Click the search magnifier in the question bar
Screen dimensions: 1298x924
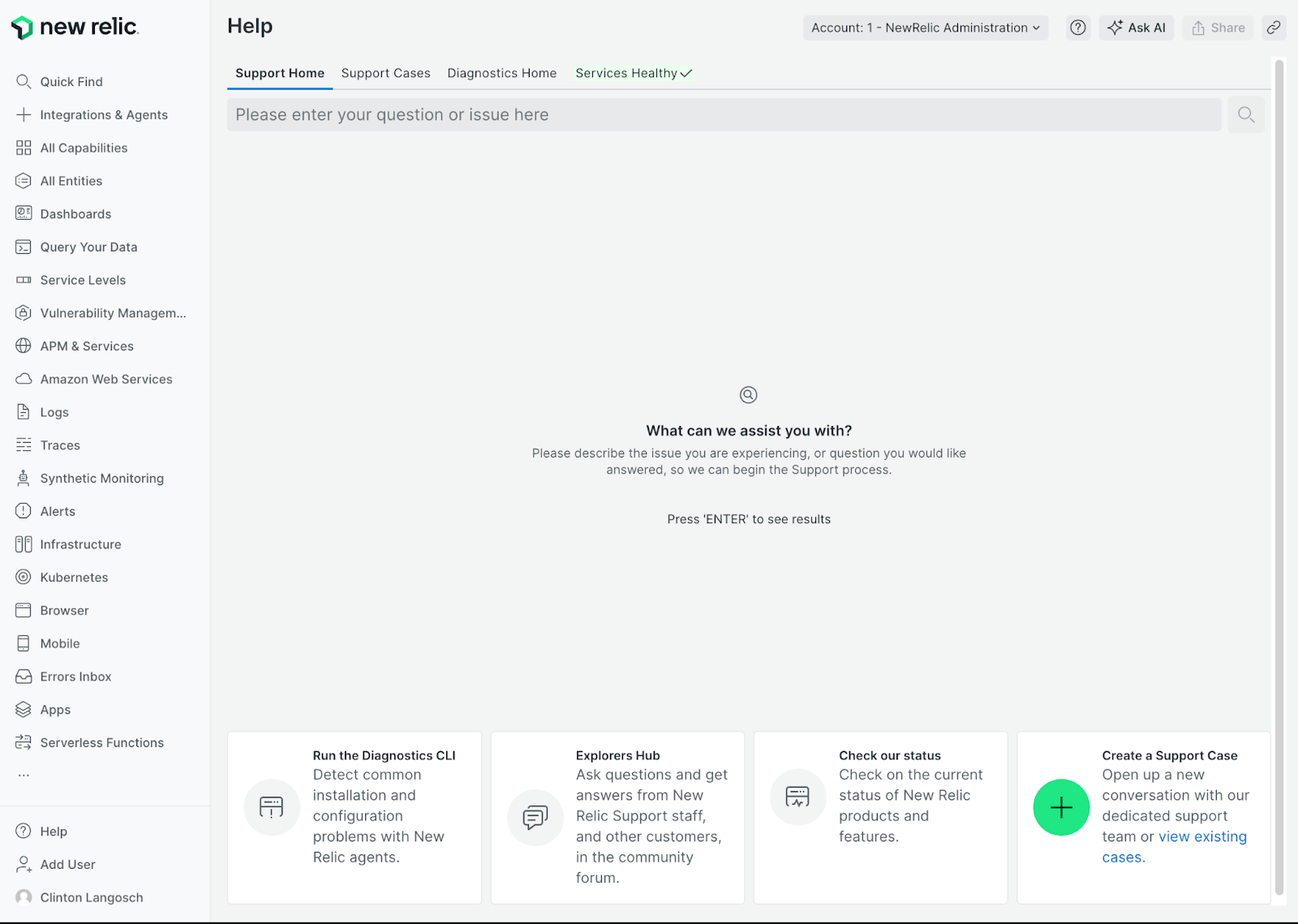[x=1245, y=114]
